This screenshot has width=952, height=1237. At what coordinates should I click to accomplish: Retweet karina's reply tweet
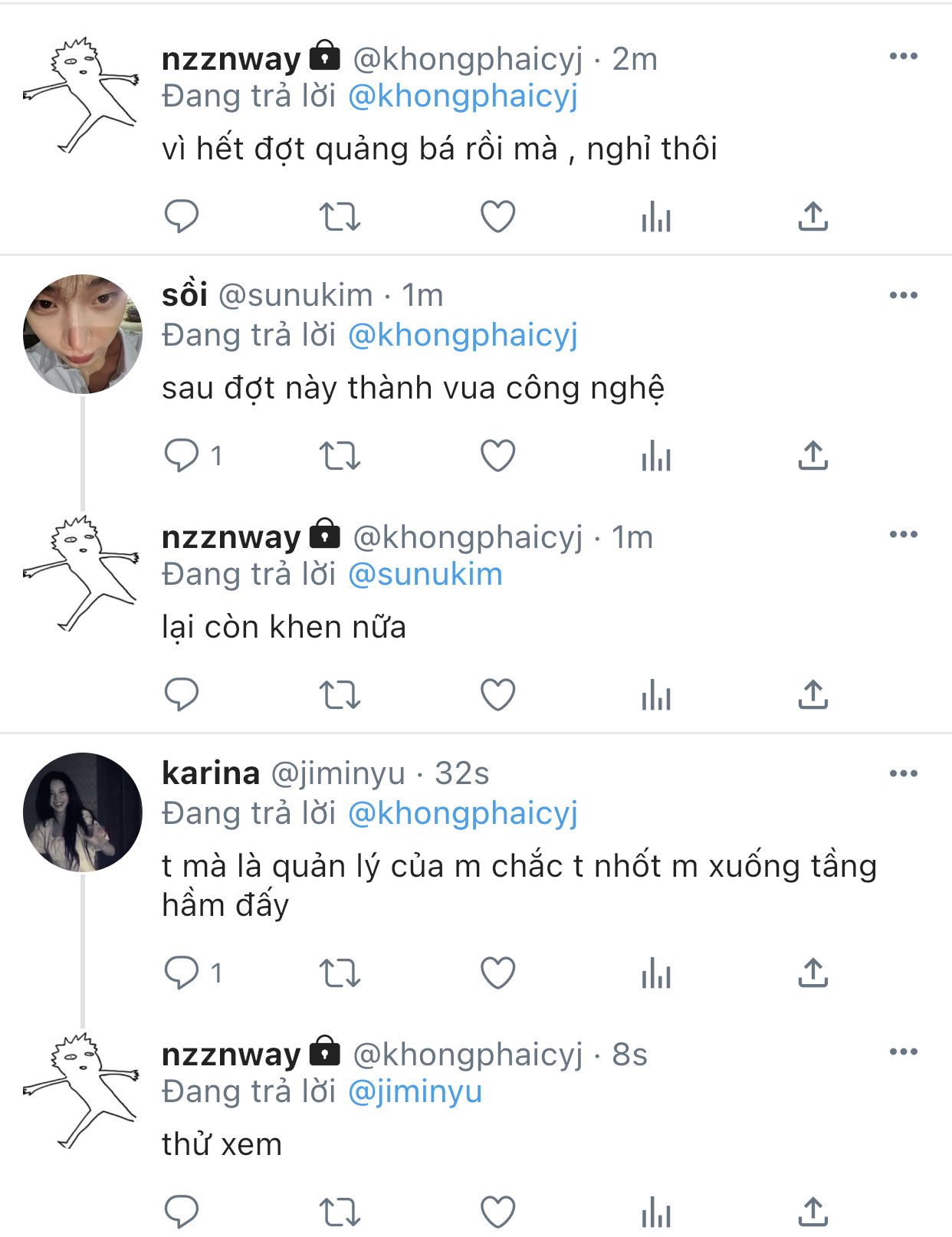point(339,974)
